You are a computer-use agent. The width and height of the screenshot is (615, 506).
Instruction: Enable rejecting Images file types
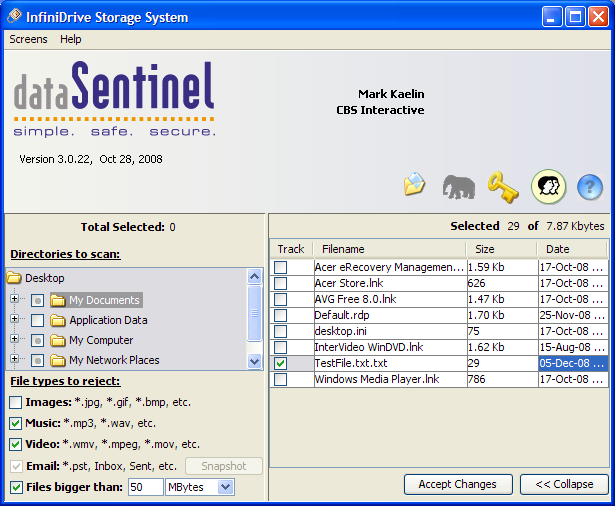tap(15, 402)
